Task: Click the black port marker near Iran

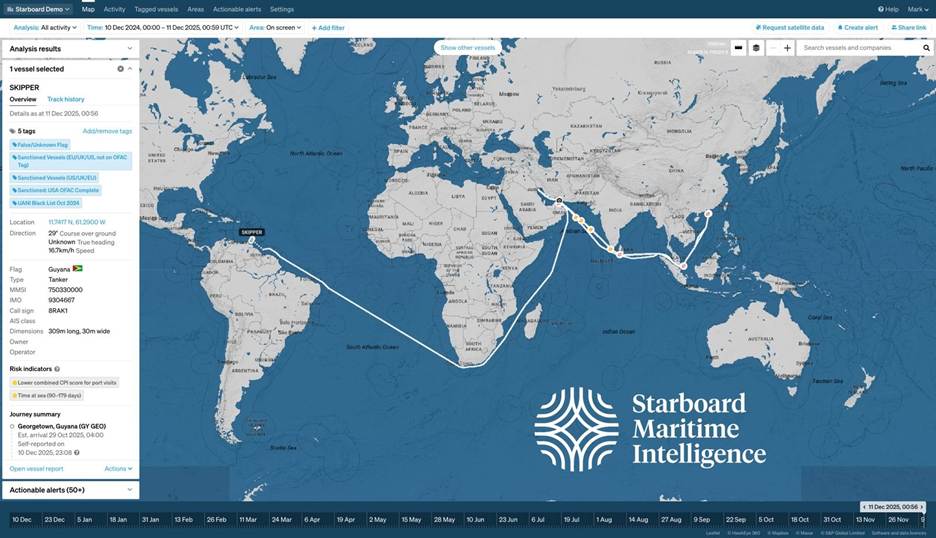Action: pyautogui.click(x=559, y=201)
